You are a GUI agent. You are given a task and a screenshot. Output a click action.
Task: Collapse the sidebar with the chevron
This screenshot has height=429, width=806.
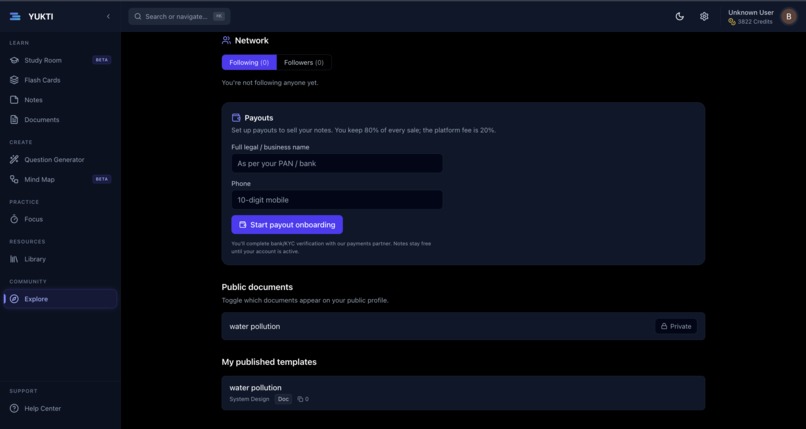(x=108, y=16)
